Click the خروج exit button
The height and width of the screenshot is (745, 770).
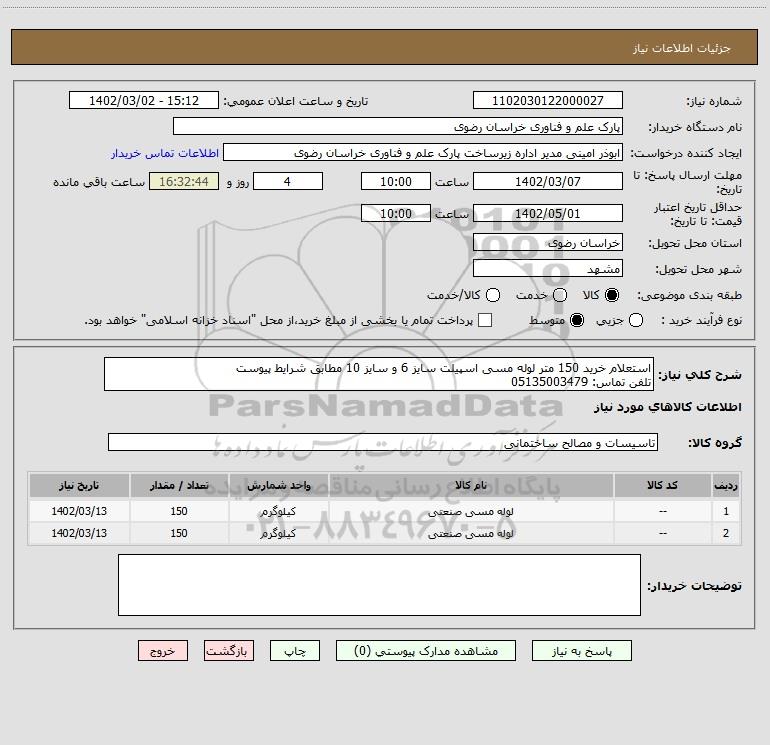[x=163, y=651]
